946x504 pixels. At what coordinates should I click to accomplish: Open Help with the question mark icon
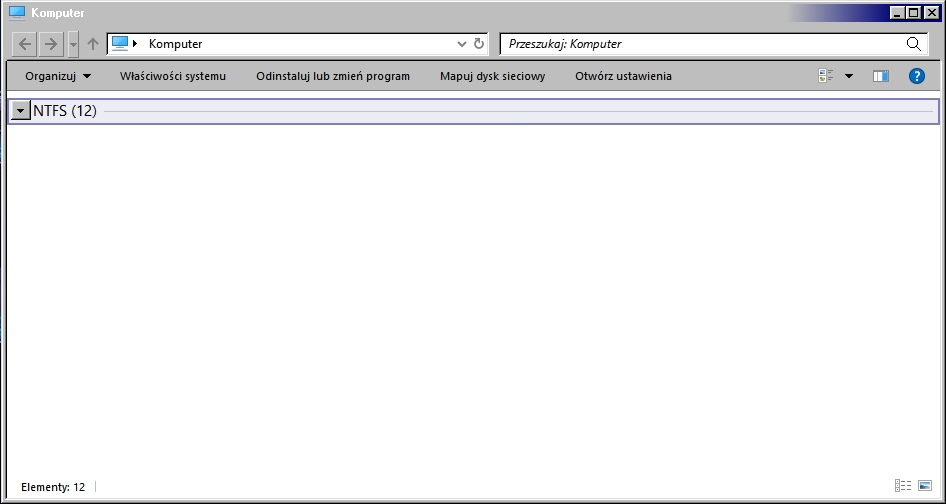916,76
